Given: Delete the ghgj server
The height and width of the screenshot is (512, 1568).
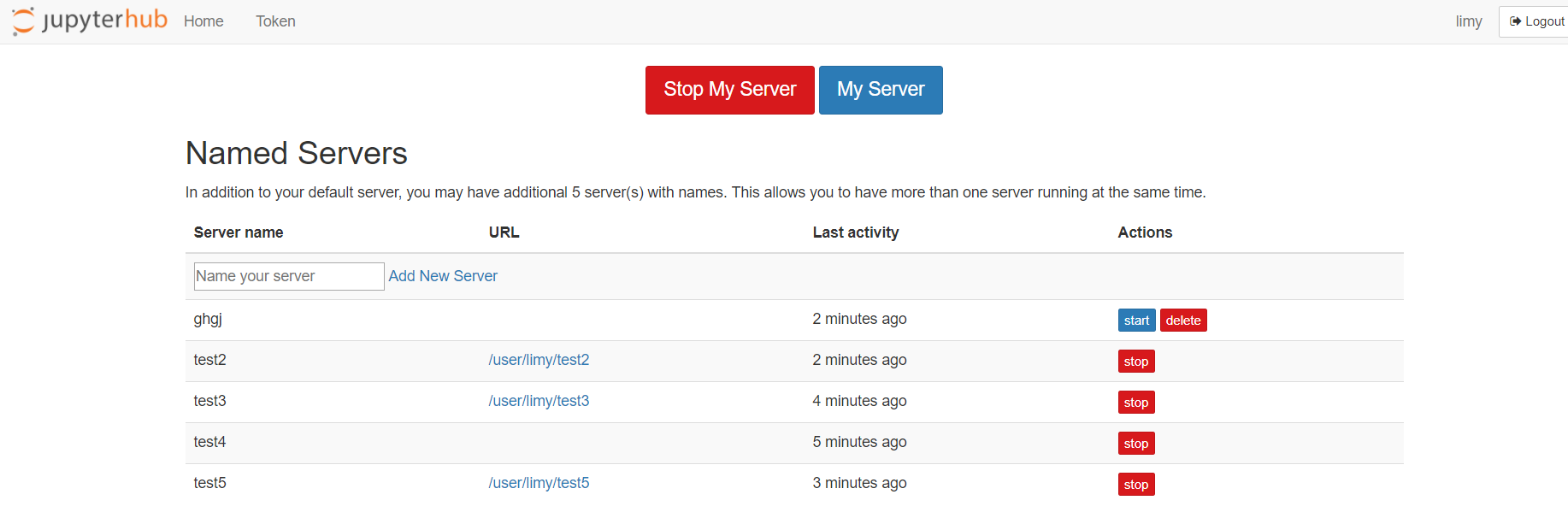Looking at the screenshot, I should click(1183, 321).
